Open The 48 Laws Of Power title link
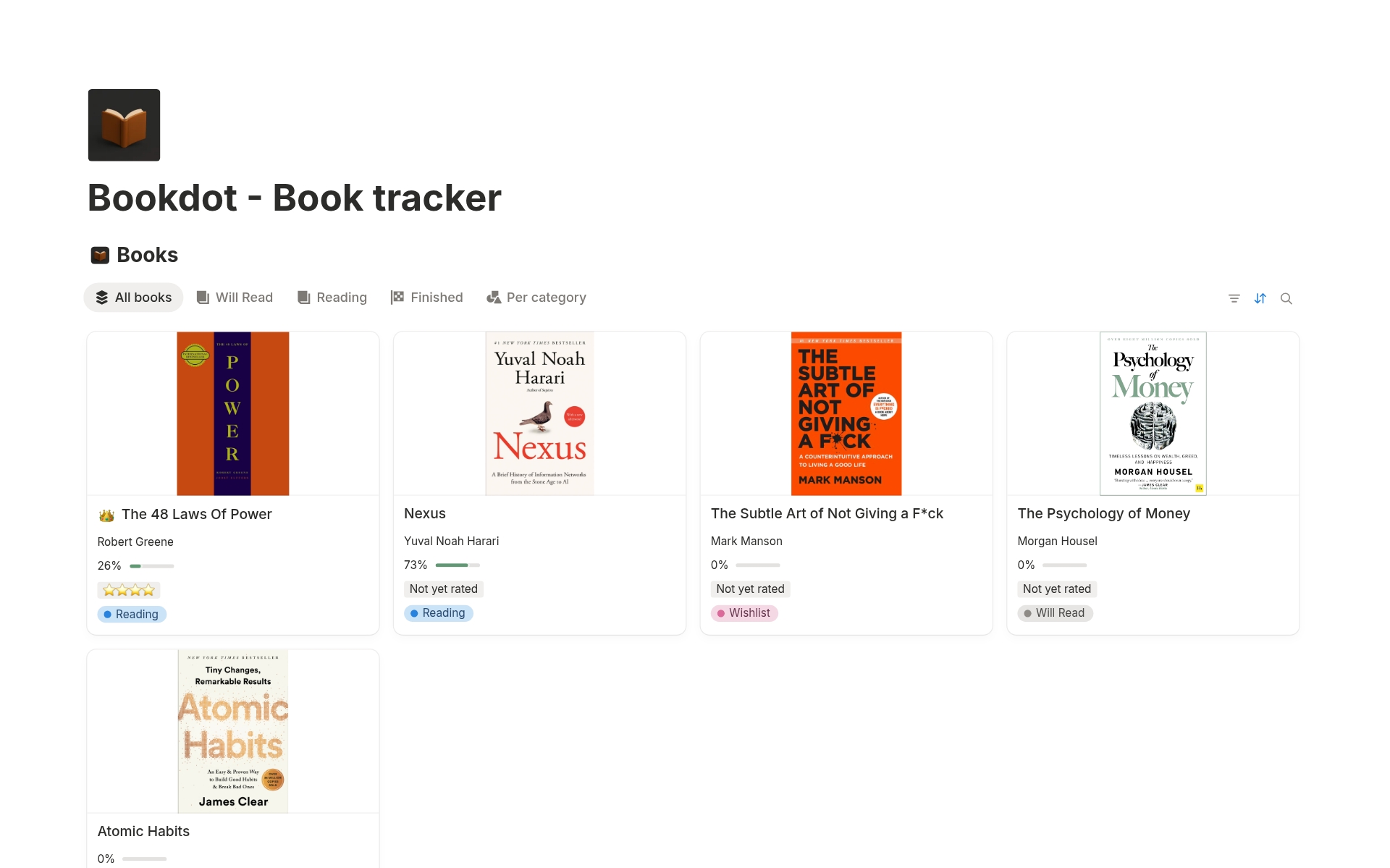This screenshot has width=1390, height=868. [196, 514]
